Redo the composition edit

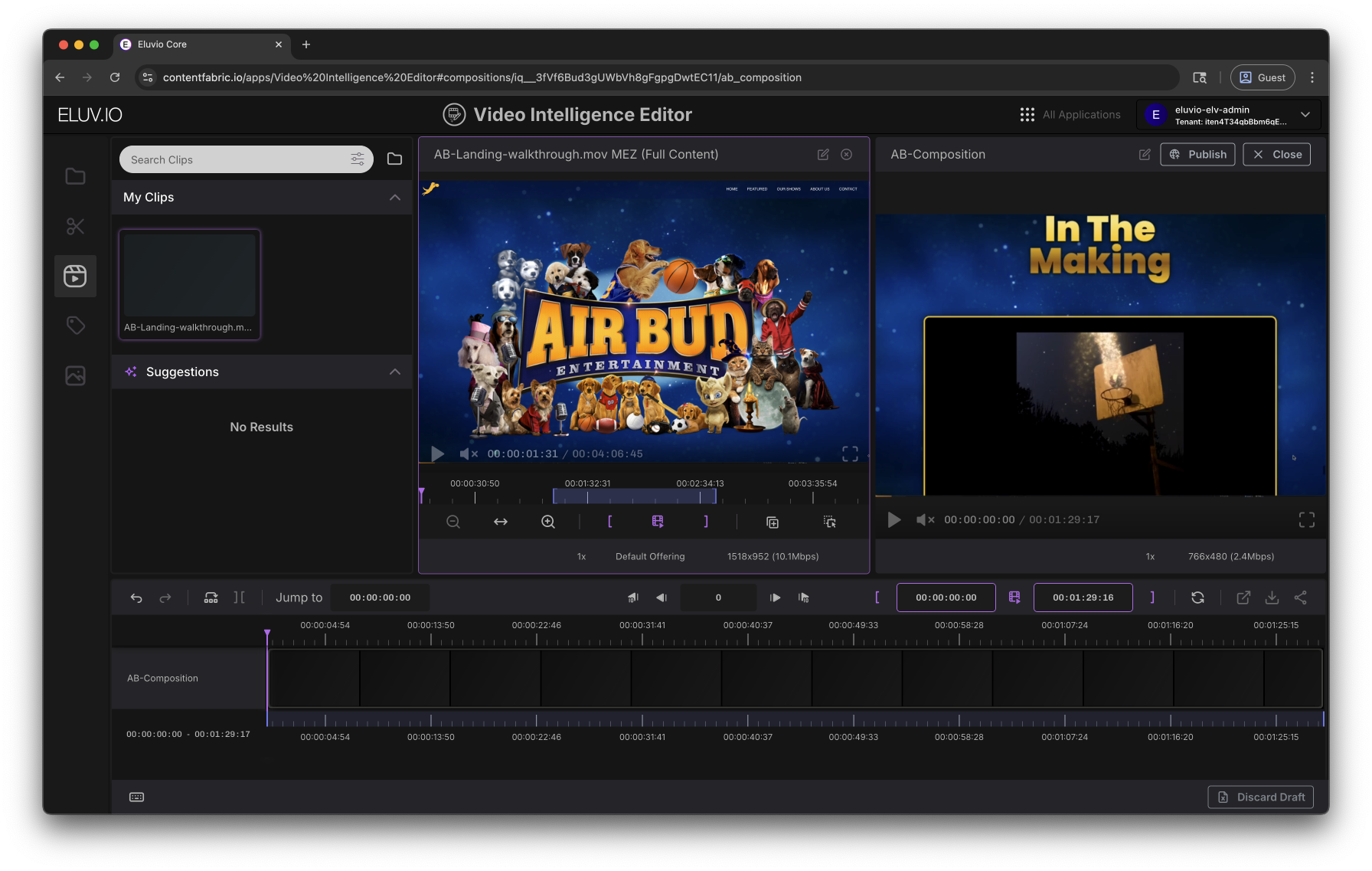click(165, 598)
